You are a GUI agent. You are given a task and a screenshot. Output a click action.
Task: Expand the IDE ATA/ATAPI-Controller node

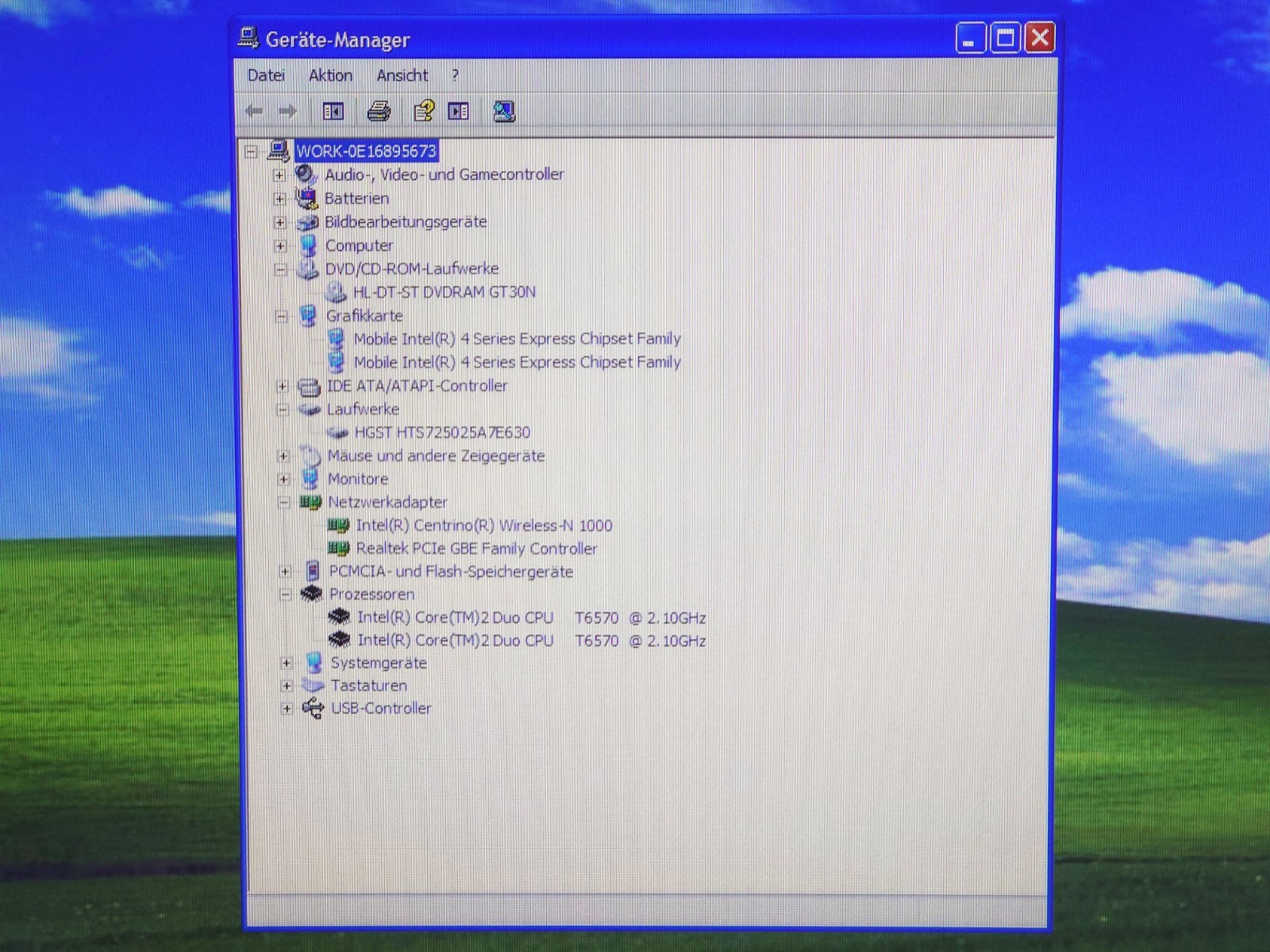(282, 386)
